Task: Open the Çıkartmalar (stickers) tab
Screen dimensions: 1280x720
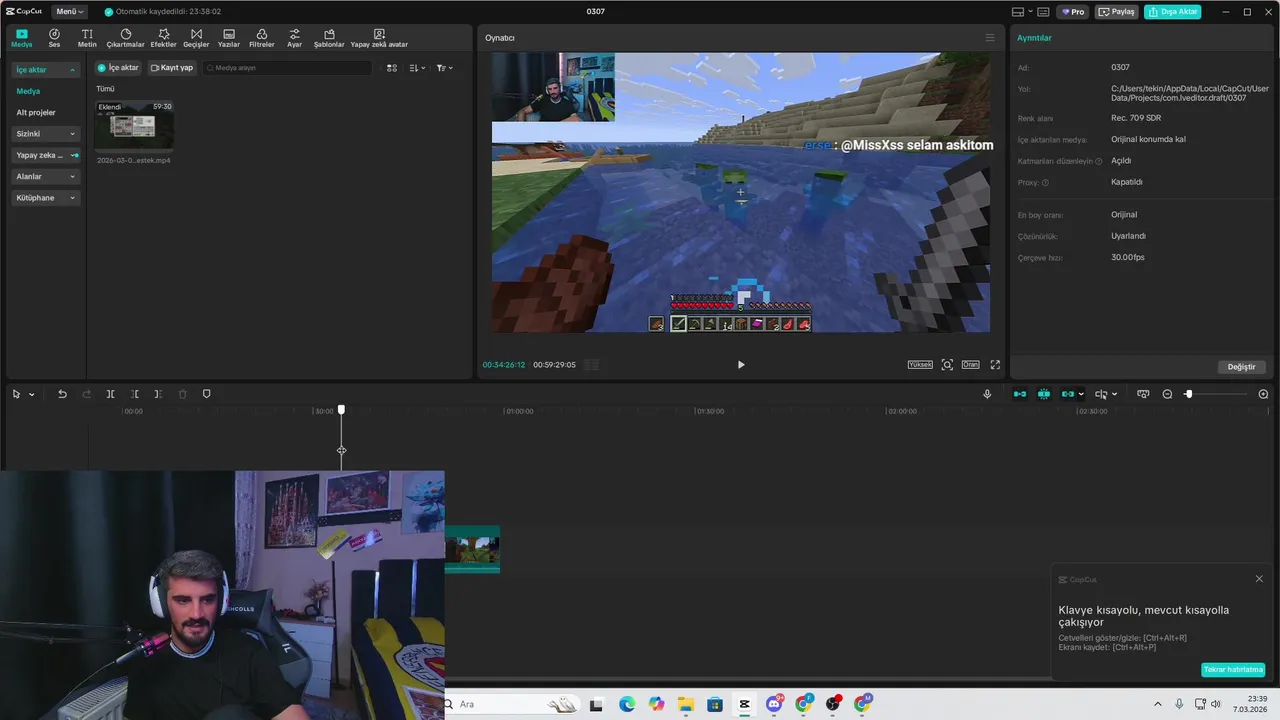Action: pos(126,38)
